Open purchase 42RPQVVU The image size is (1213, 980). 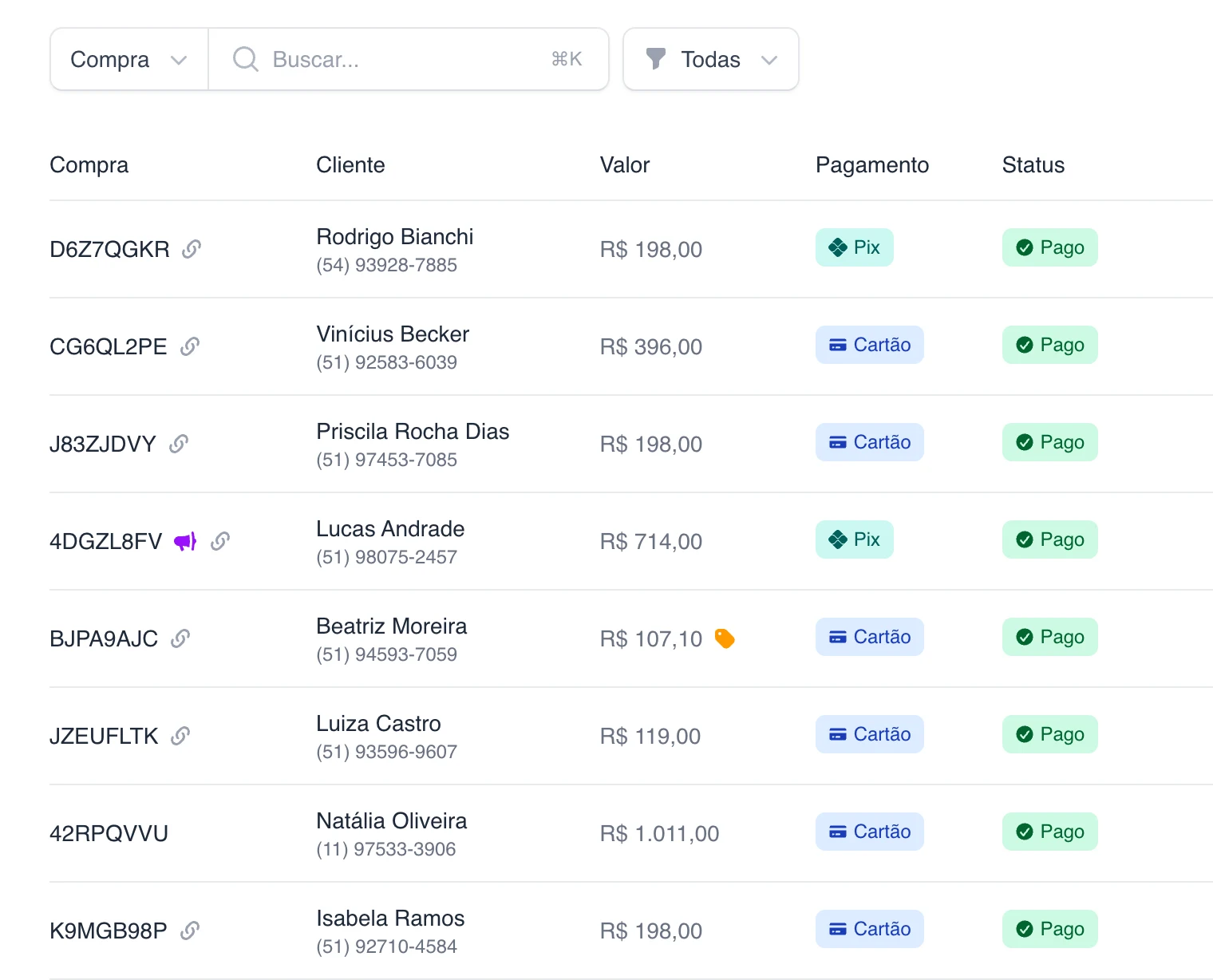109,833
